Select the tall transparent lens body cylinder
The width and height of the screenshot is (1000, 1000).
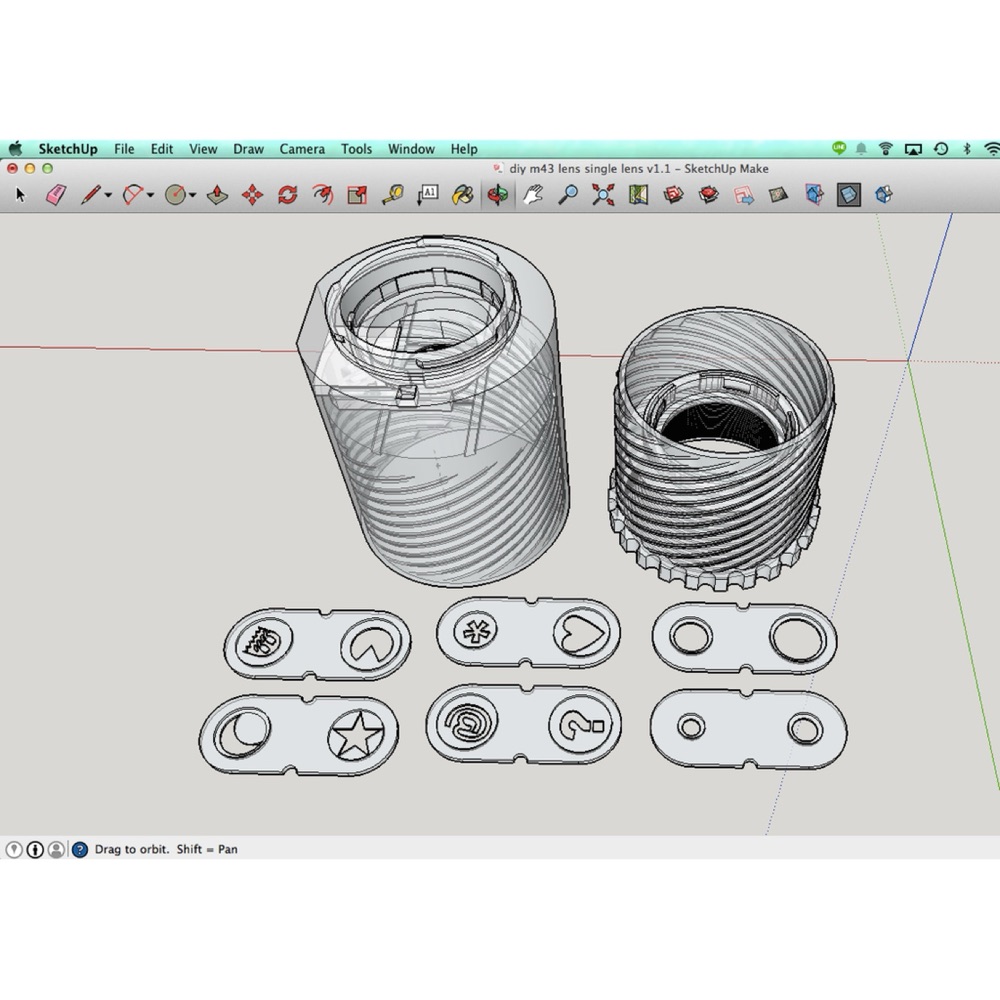(434, 411)
